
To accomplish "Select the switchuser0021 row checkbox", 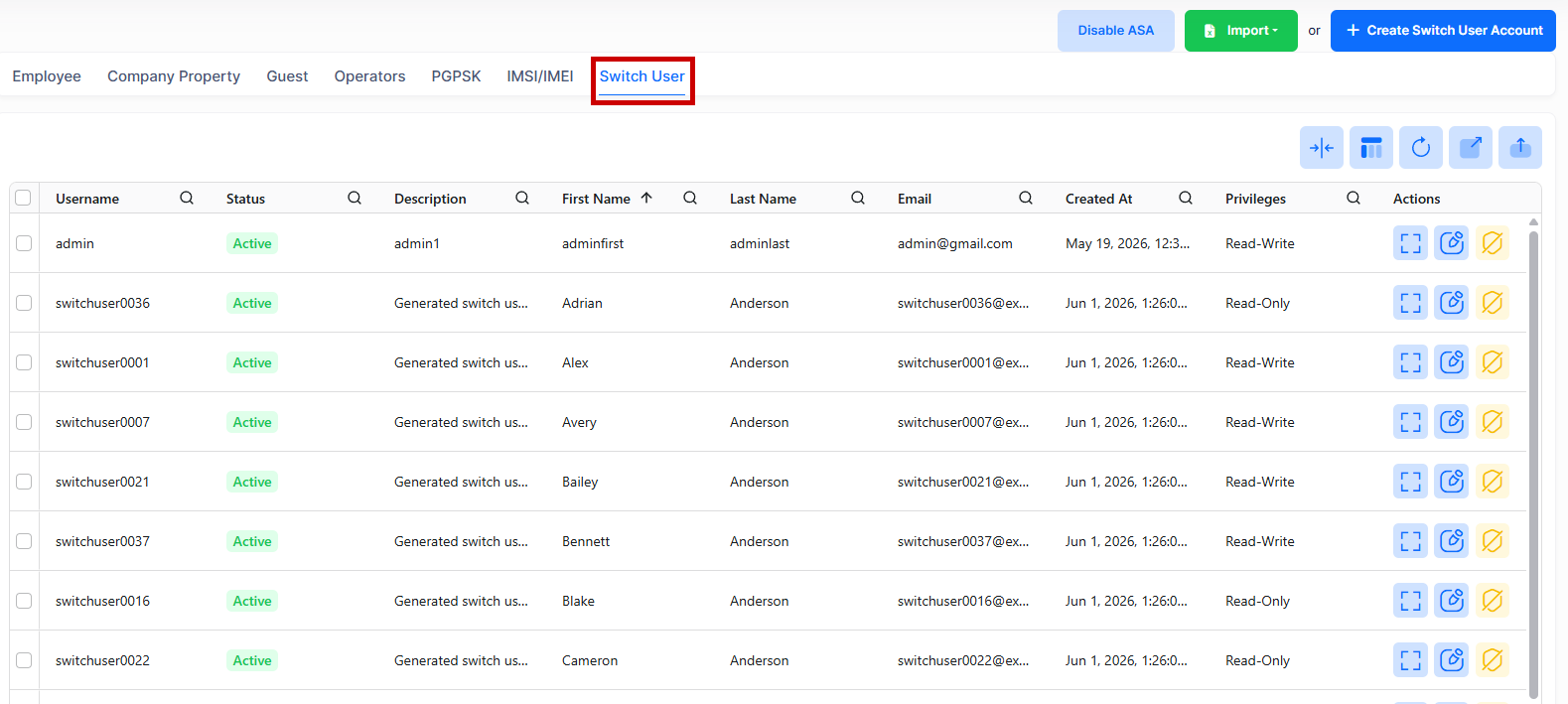I will (x=24, y=482).
